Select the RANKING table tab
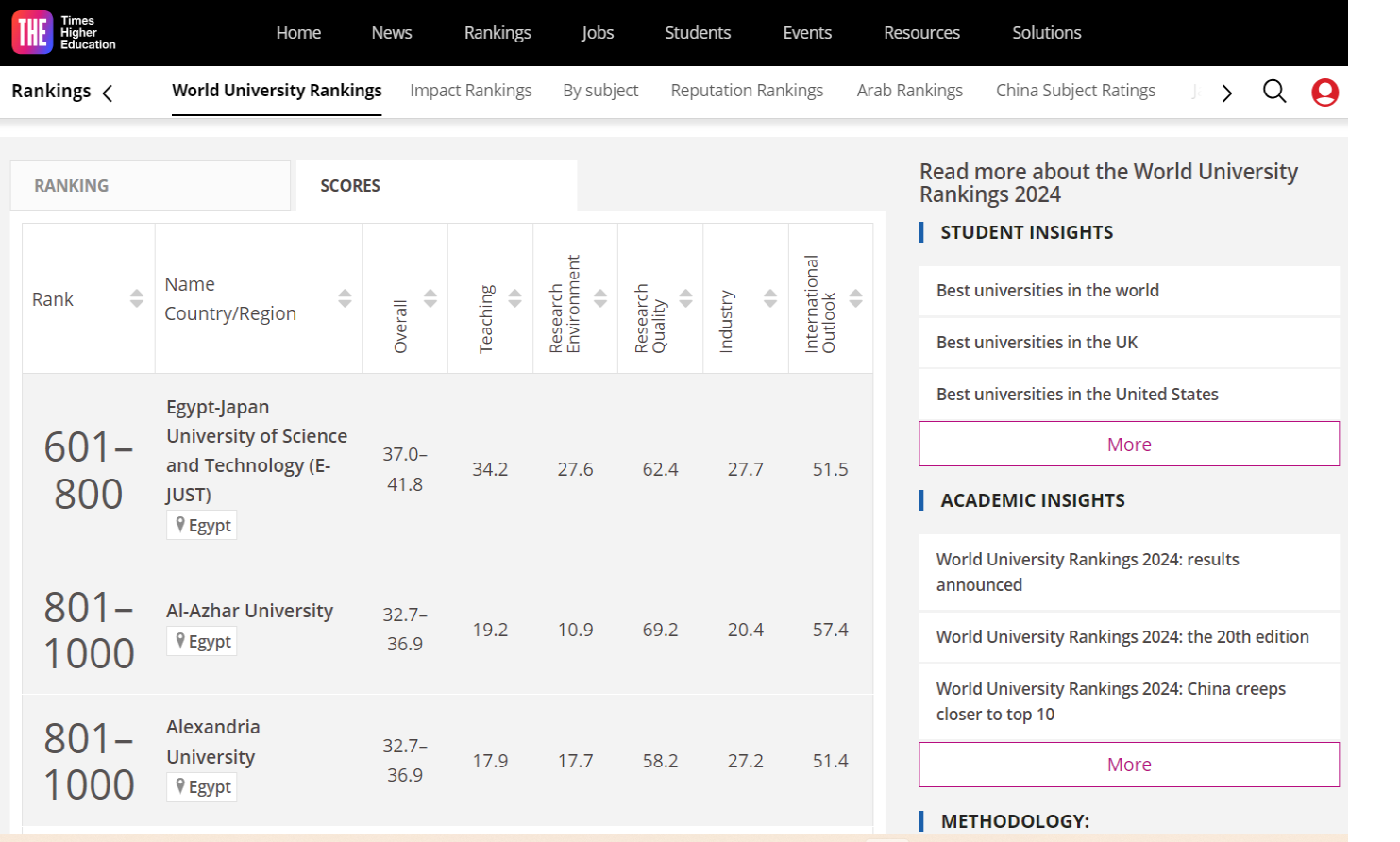 pos(151,186)
